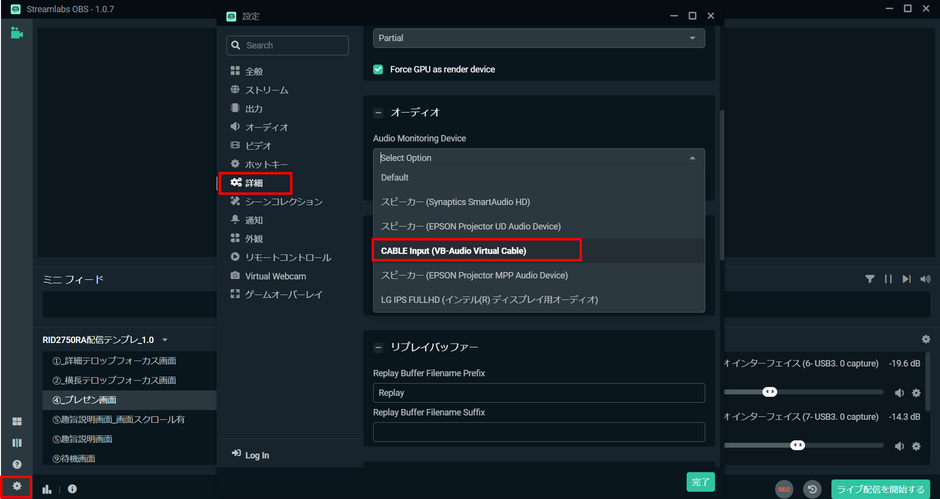Select 詳細 Advanced settings tab
This screenshot has width=940, height=499.
[255, 183]
